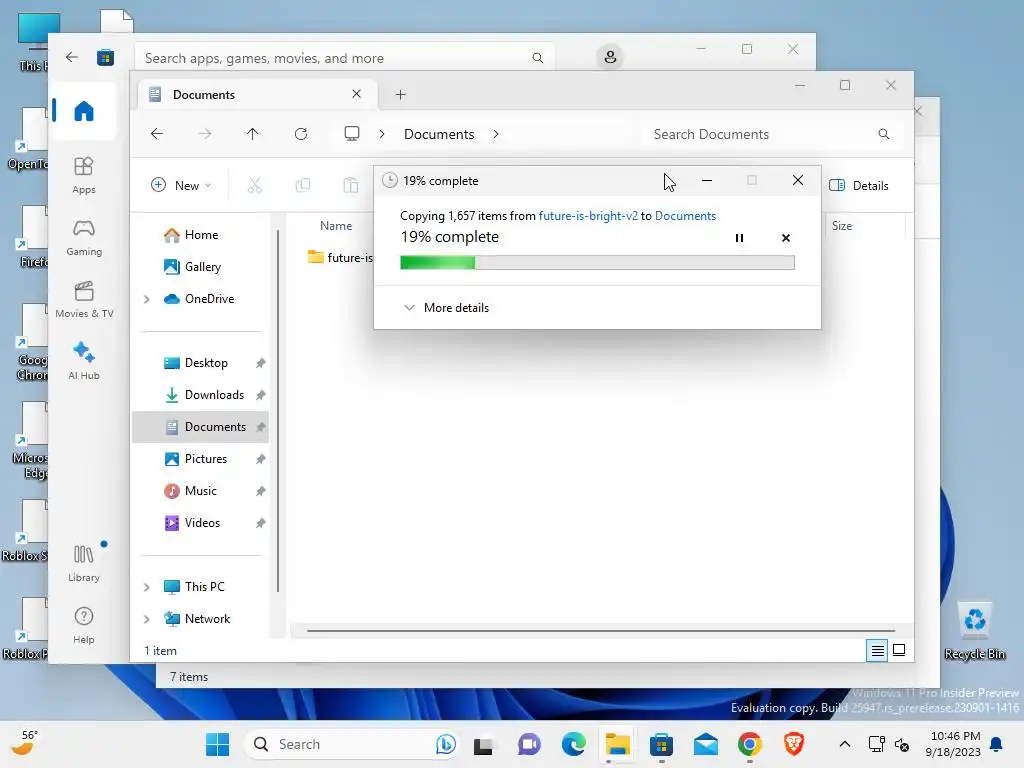This screenshot has height=768, width=1024.
Task: Open Movies & TV in Microsoft Store
Action: 84,299
